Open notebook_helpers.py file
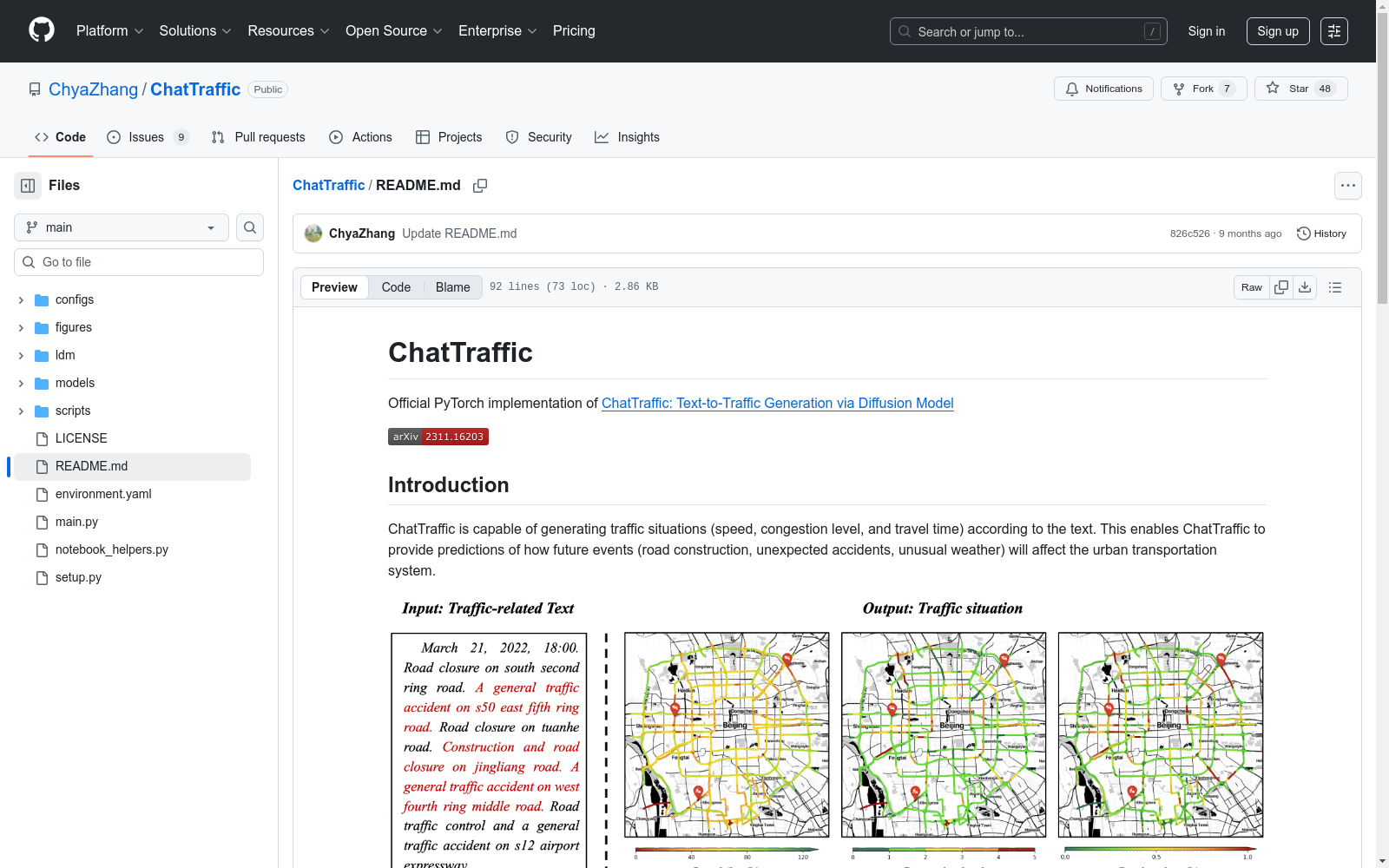The height and width of the screenshot is (868, 1389). coord(112,549)
